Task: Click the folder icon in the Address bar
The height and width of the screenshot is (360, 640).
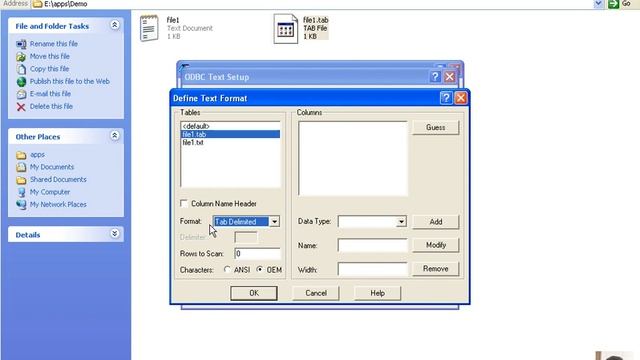Action: pos(38,4)
